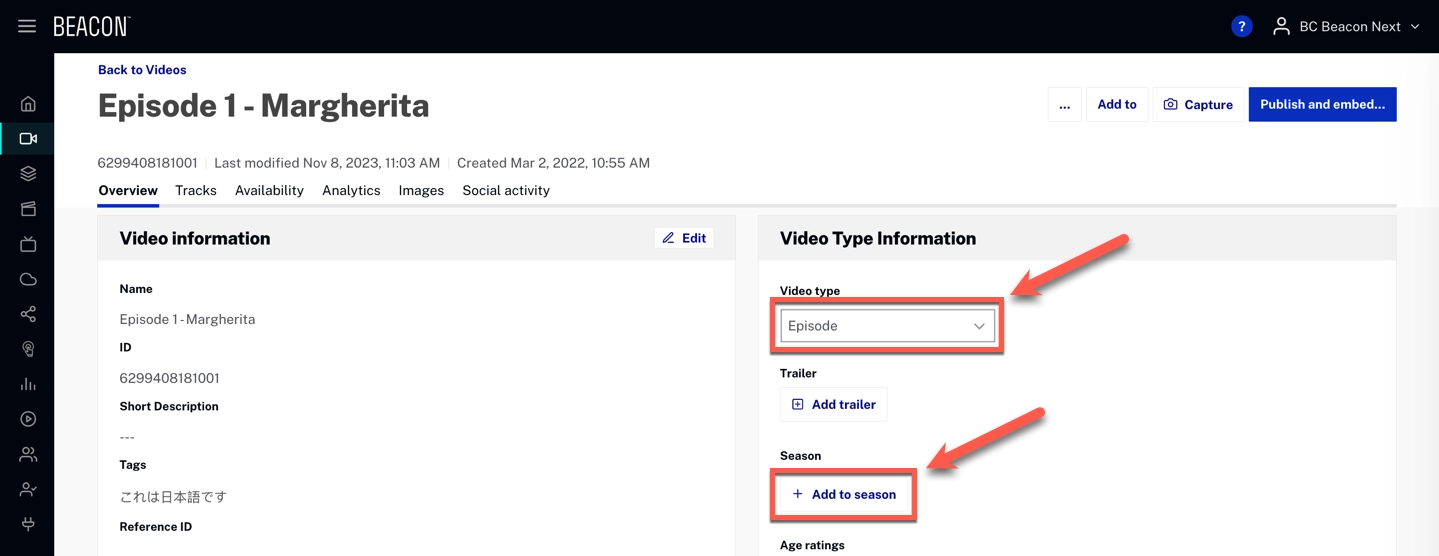
Task: Open the Social activity tab
Action: click(506, 190)
